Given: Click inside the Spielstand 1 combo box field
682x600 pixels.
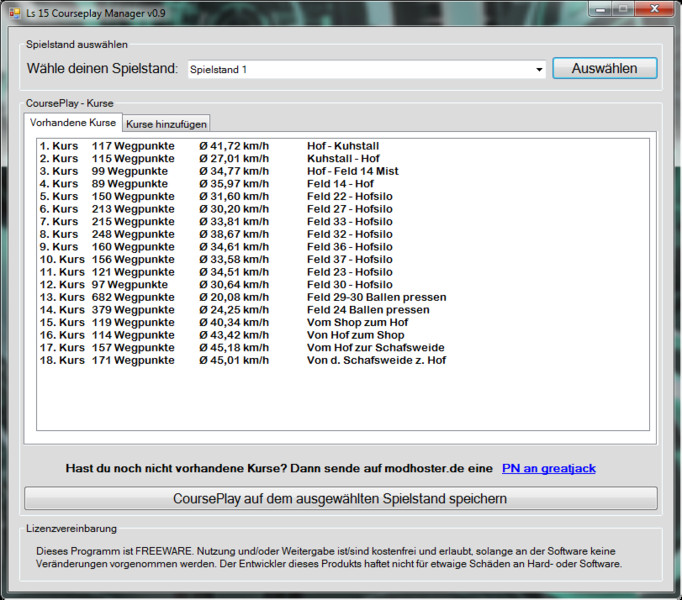Looking at the screenshot, I should tap(360, 70).
